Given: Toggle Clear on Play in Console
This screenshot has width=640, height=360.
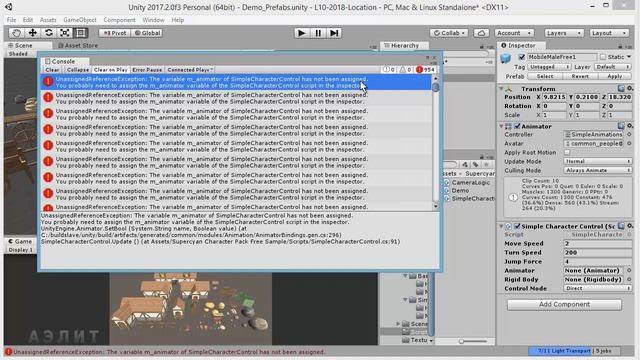Looking at the screenshot, I should coord(111,70).
